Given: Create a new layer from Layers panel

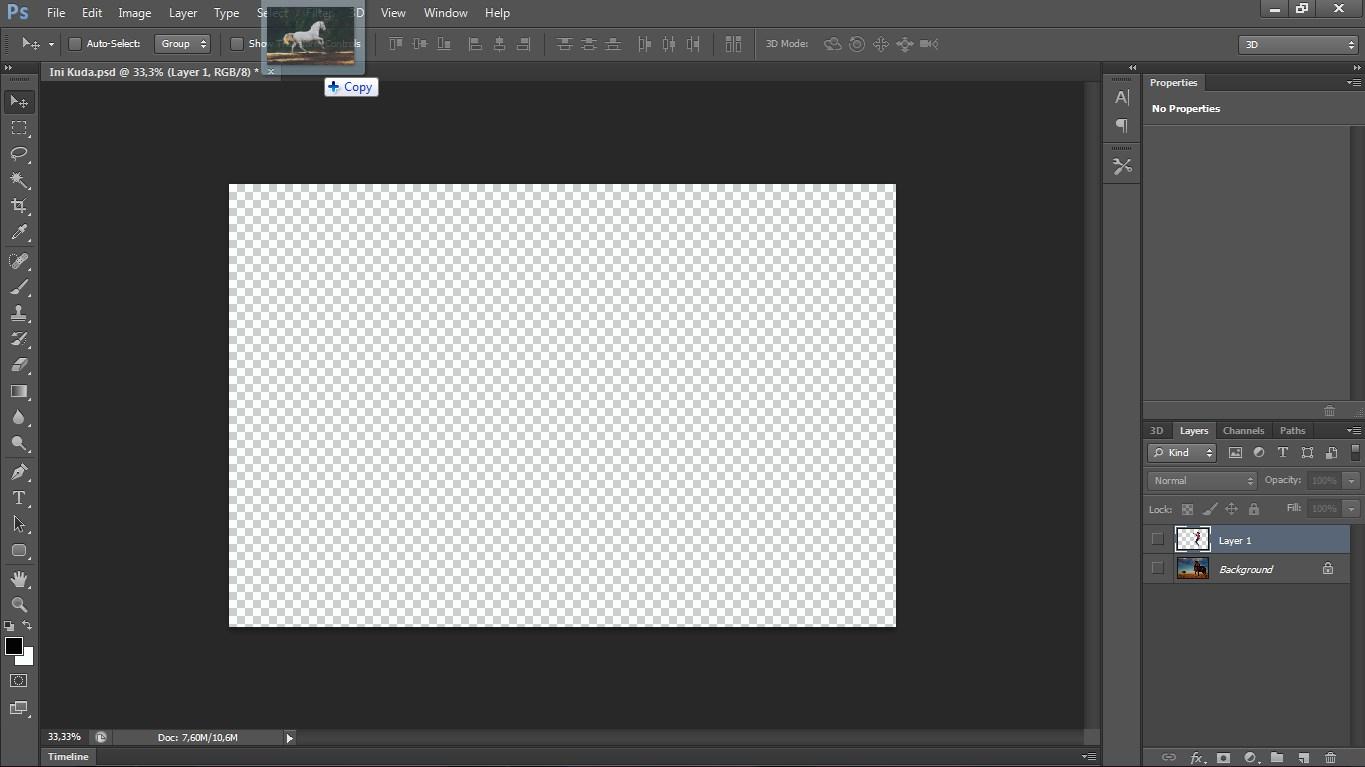Looking at the screenshot, I should [1303, 758].
